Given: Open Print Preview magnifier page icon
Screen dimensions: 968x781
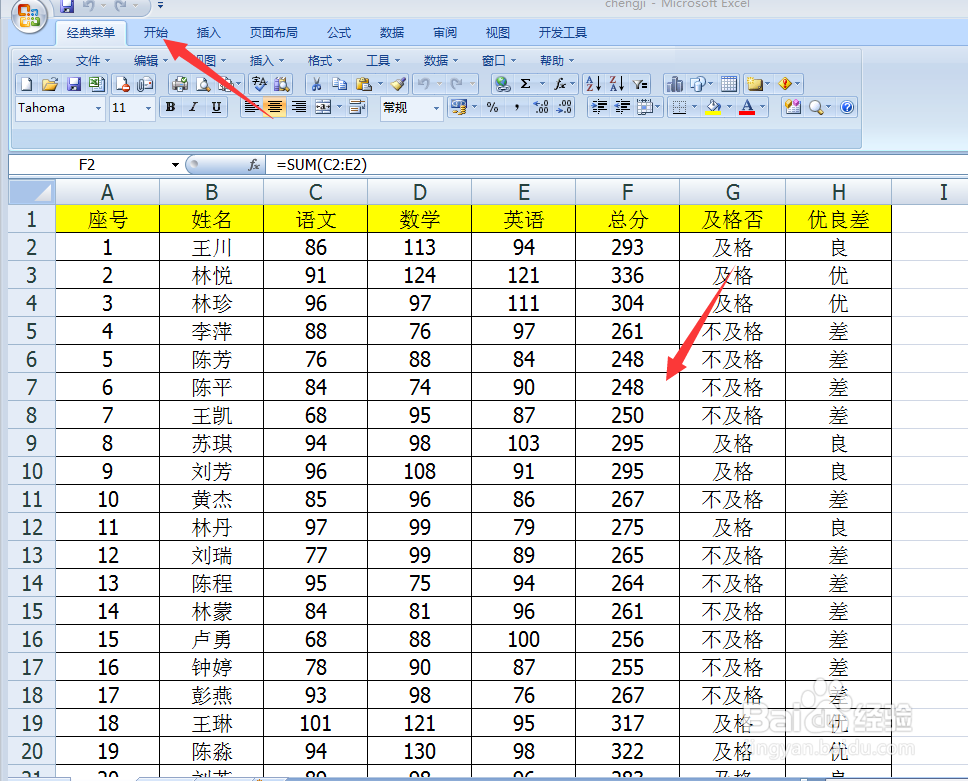Looking at the screenshot, I should (x=203, y=84).
